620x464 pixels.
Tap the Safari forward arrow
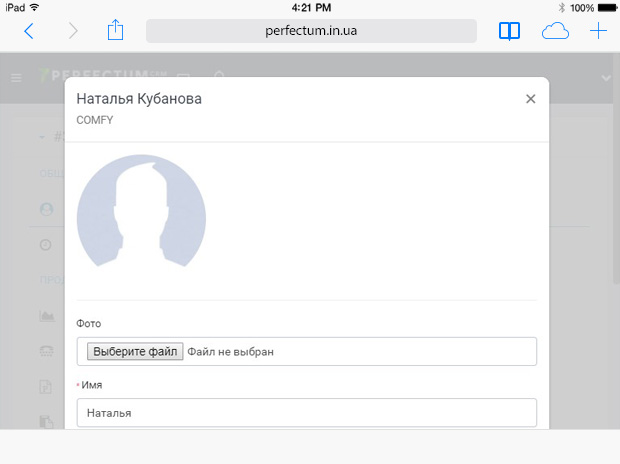[x=73, y=31]
